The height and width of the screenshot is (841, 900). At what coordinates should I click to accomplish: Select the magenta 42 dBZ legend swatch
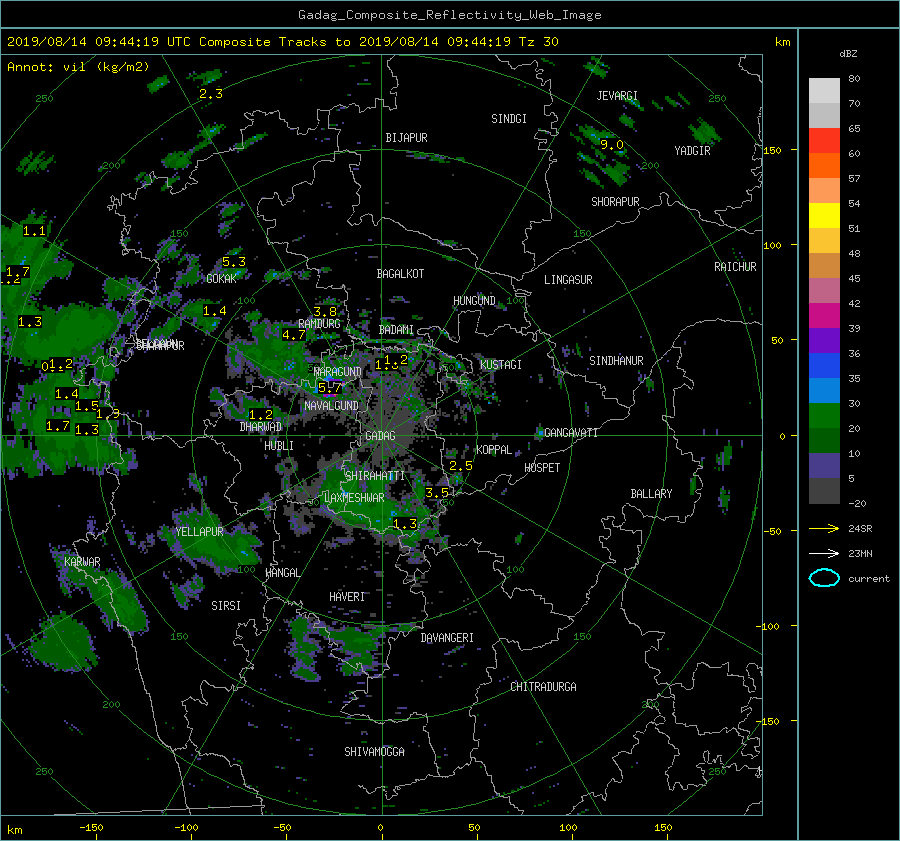tap(824, 316)
